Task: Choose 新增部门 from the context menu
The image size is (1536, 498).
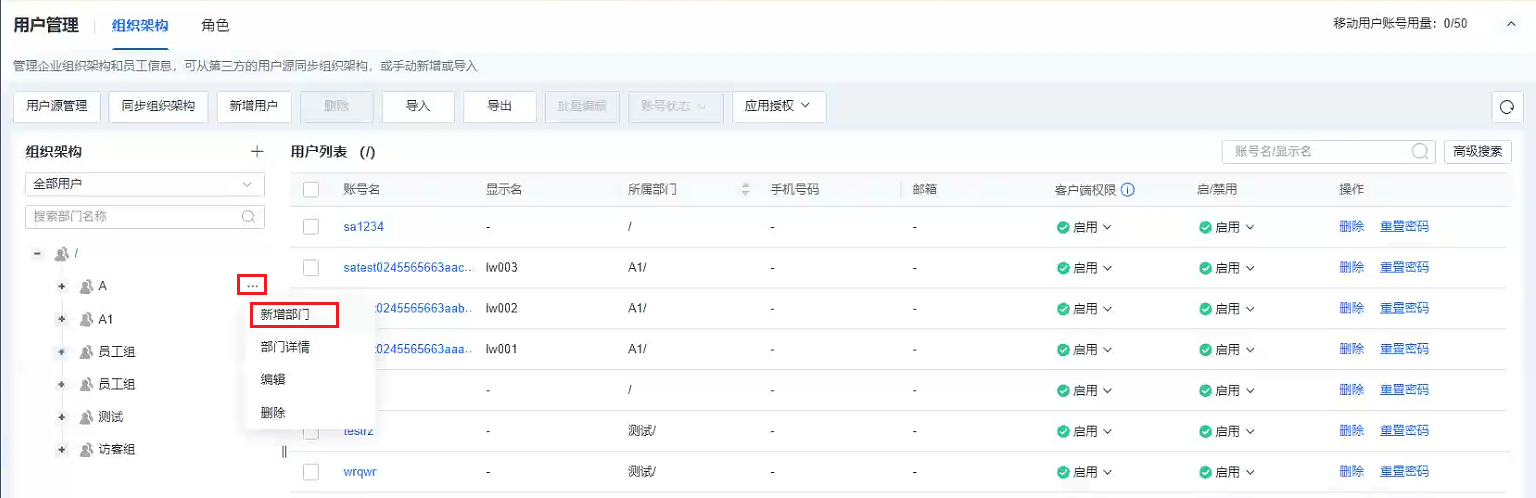Action: click(286, 314)
